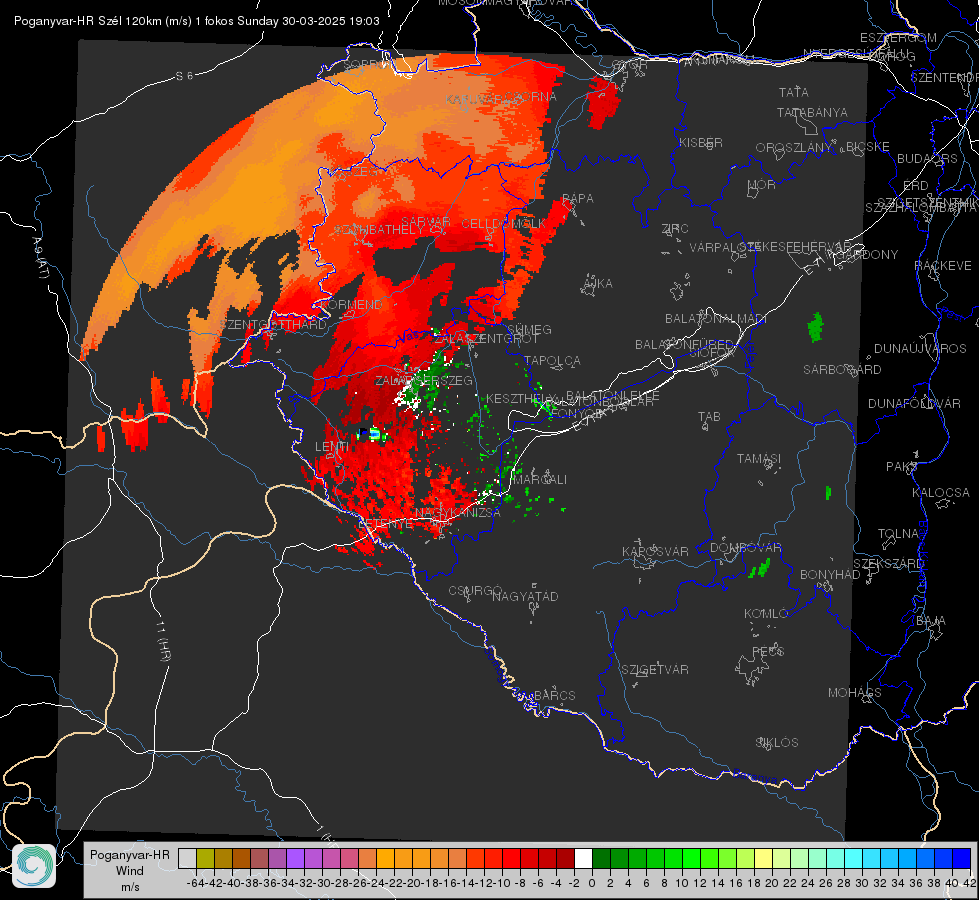Image resolution: width=979 pixels, height=900 pixels.
Task: Click the PAPA city label
Action: tap(578, 198)
